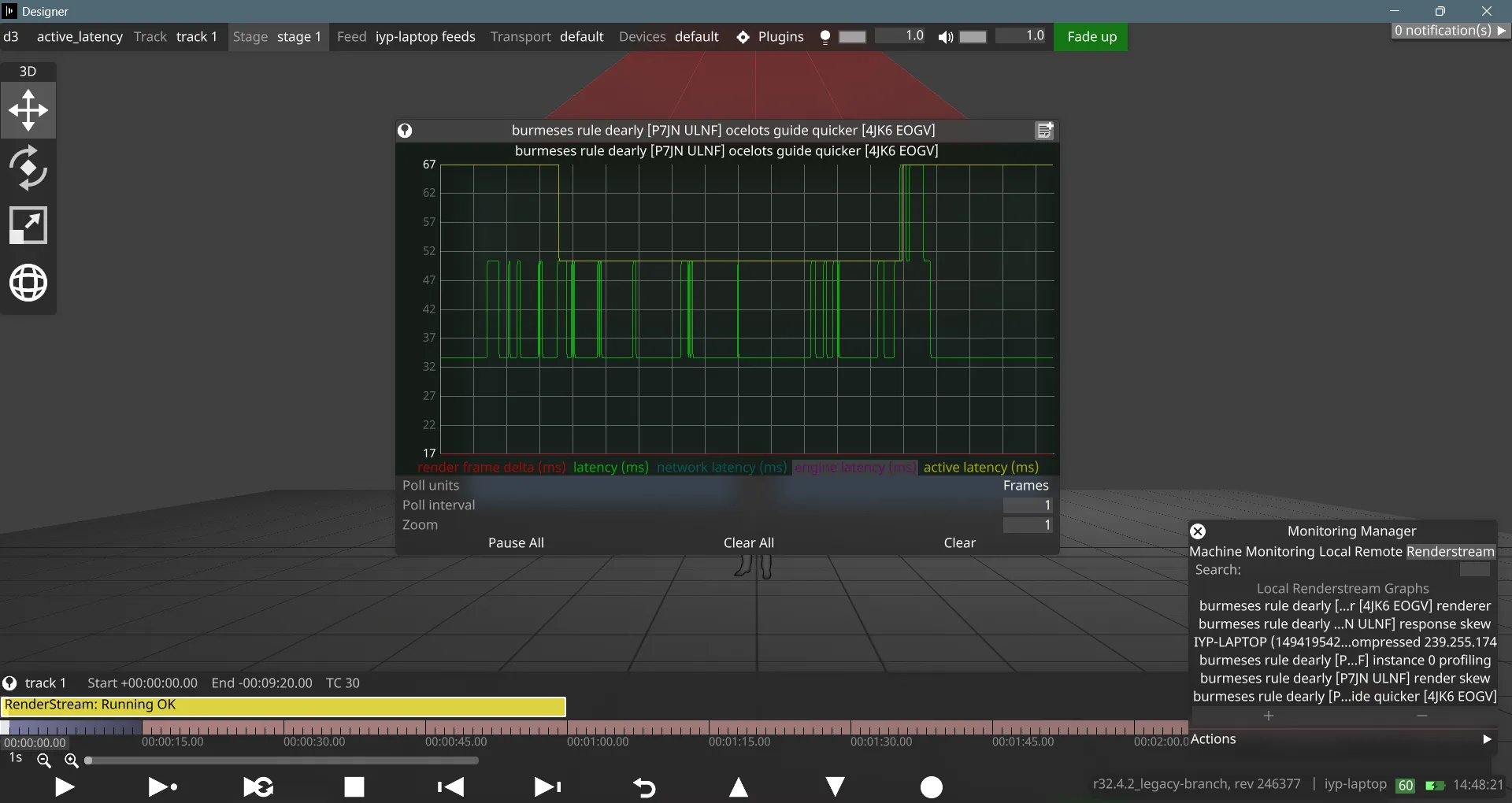The height and width of the screenshot is (803, 1512).
Task: Select the Rotate tool in the 3D panel
Action: point(28,168)
